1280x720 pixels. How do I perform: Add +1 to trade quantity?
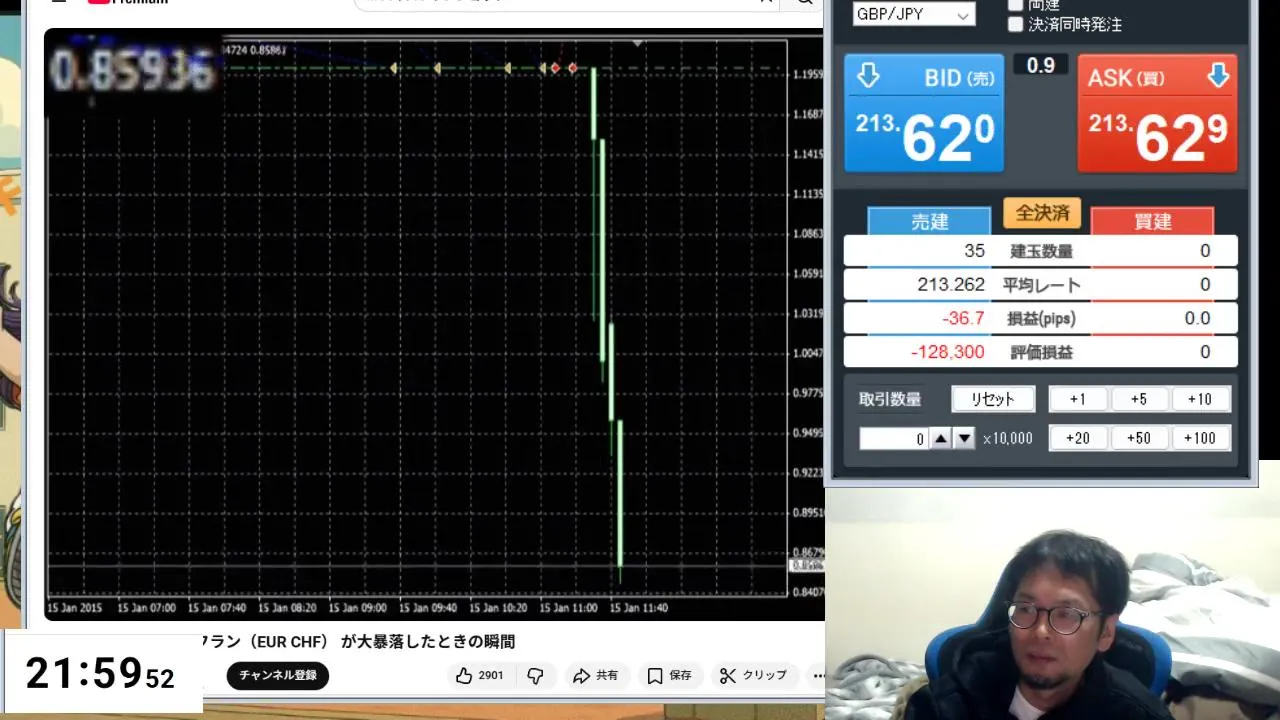click(1078, 399)
